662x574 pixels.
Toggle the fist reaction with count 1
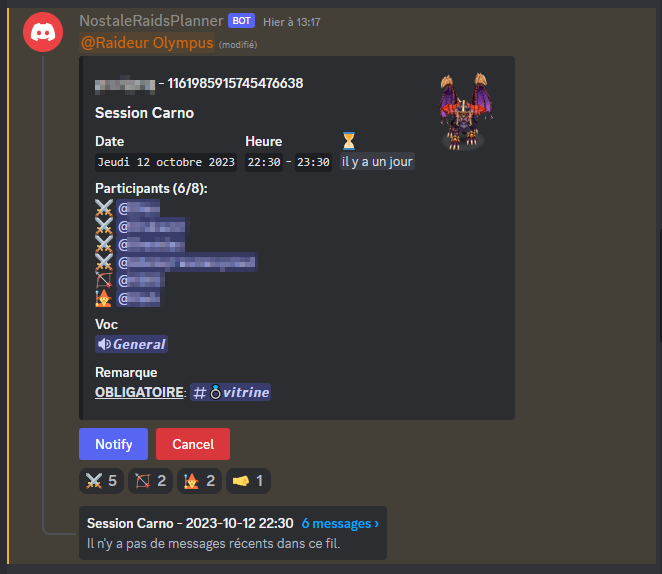point(248,481)
